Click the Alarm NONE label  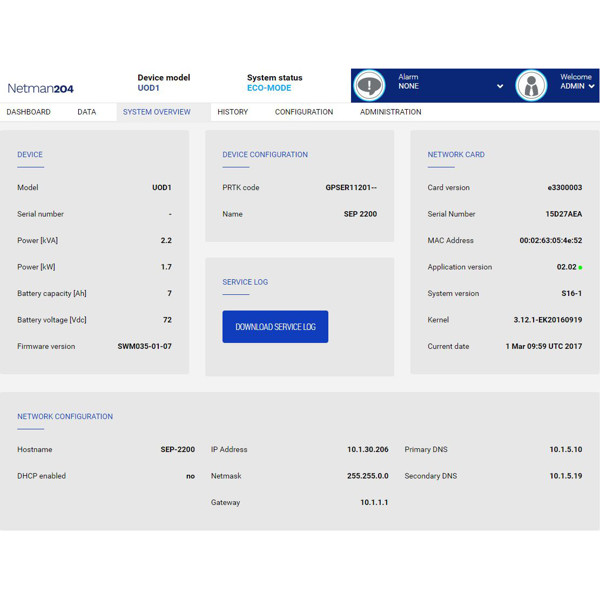pyautogui.click(x=408, y=82)
